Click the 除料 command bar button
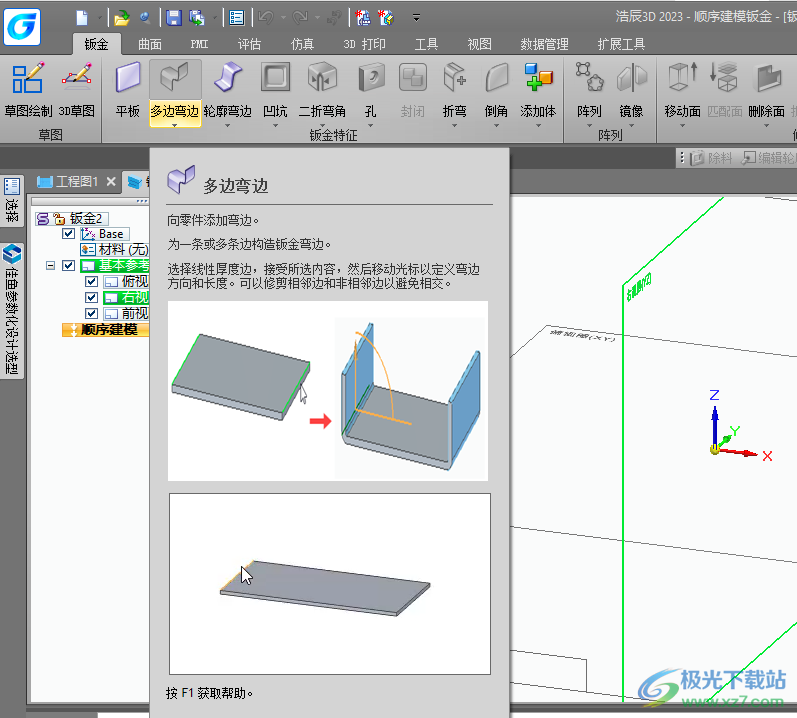 [x=712, y=158]
